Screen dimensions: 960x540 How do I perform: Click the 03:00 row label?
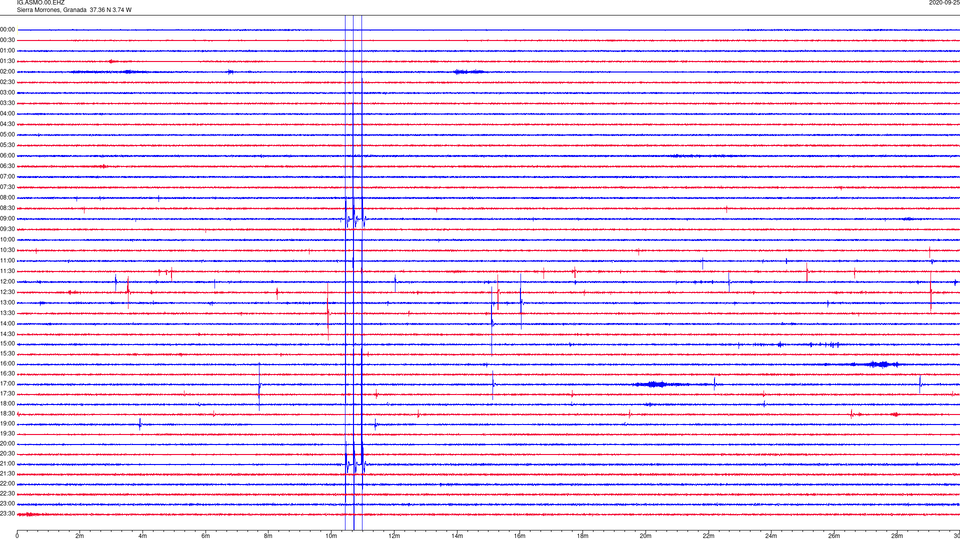(x=8, y=92)
